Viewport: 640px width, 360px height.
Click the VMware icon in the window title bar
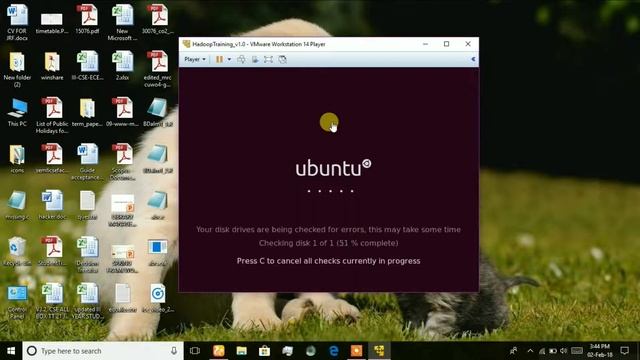186,44
